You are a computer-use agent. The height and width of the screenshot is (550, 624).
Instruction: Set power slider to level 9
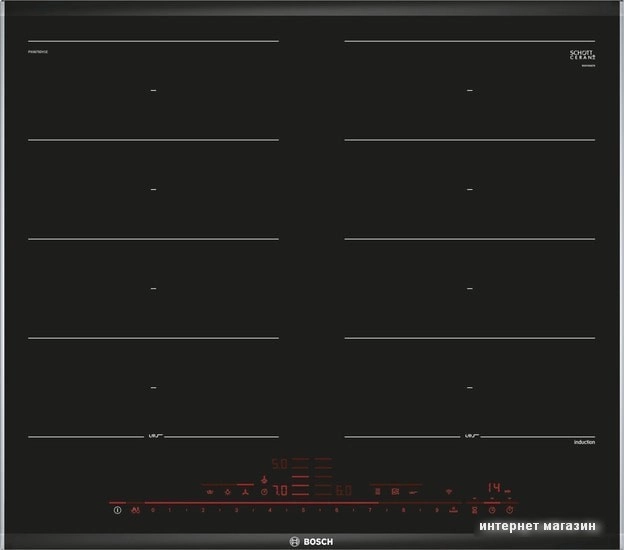(437, 510)
